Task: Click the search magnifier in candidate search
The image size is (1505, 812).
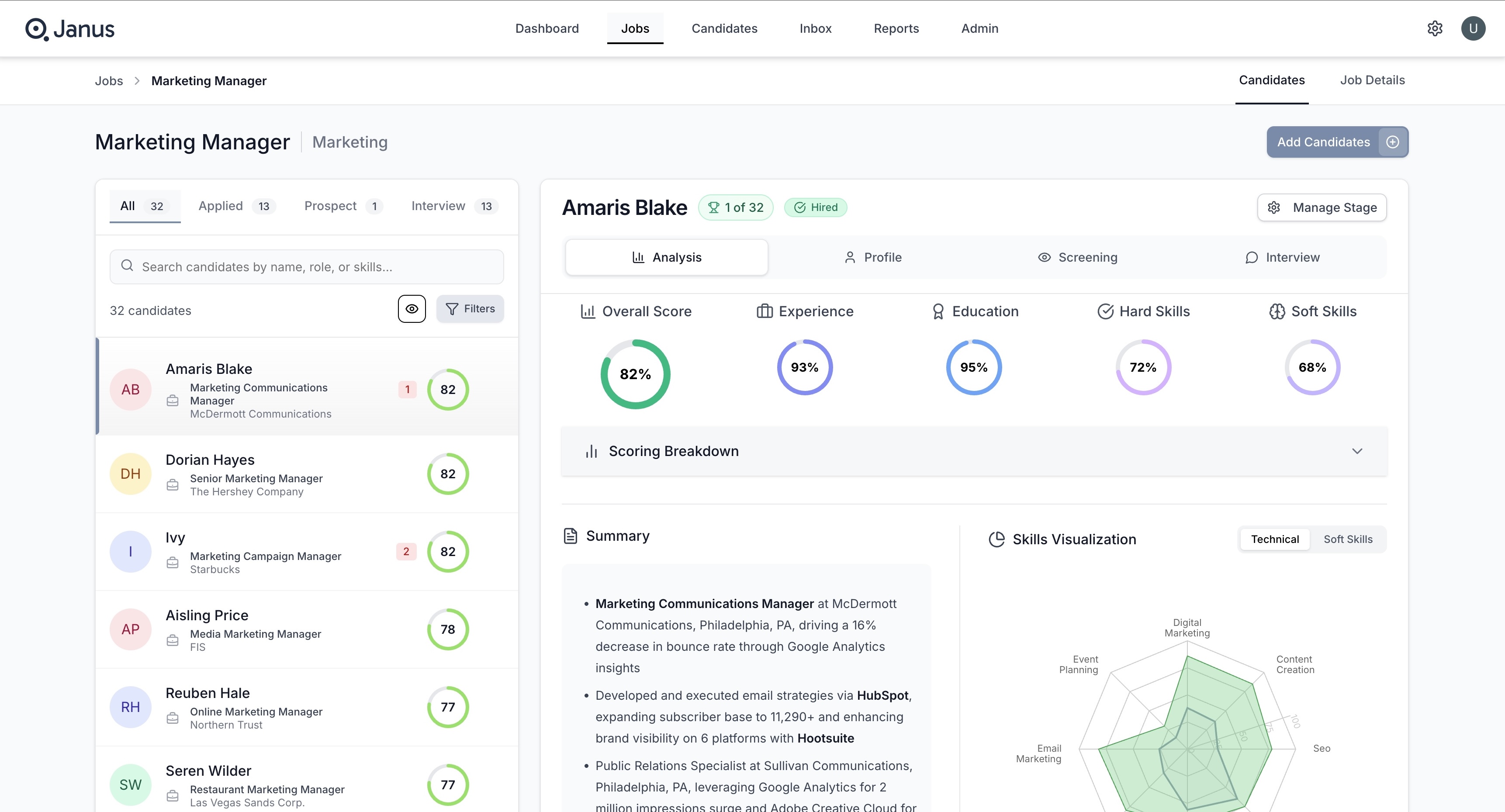Action: [x=128, y=266]
